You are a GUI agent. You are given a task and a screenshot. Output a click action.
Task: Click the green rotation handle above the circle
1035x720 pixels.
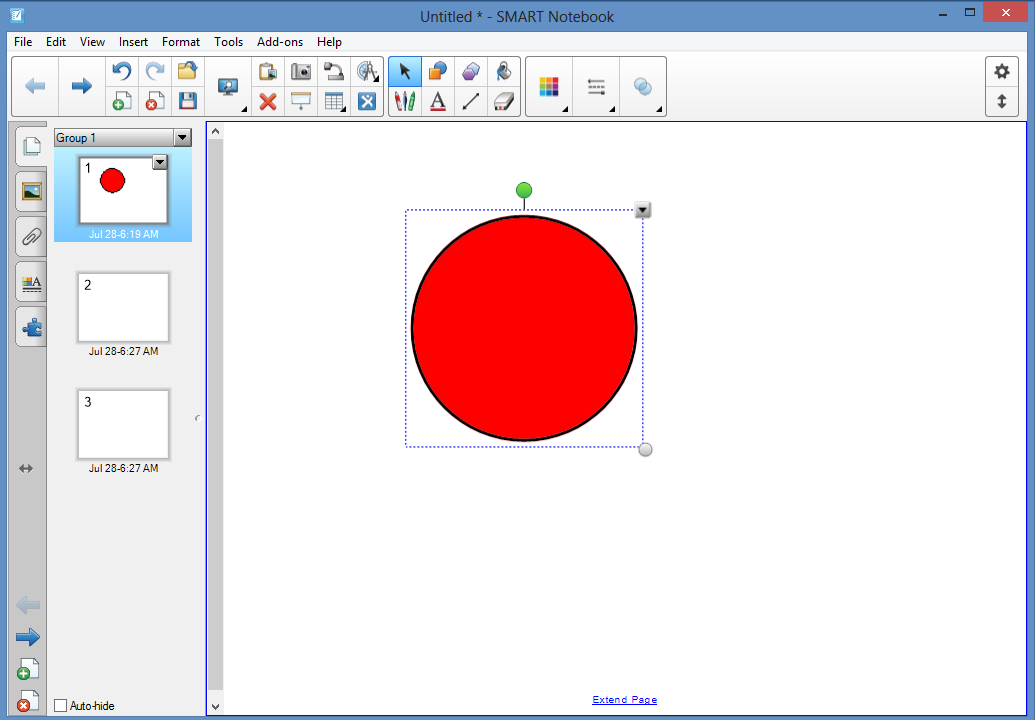(523, 191)
